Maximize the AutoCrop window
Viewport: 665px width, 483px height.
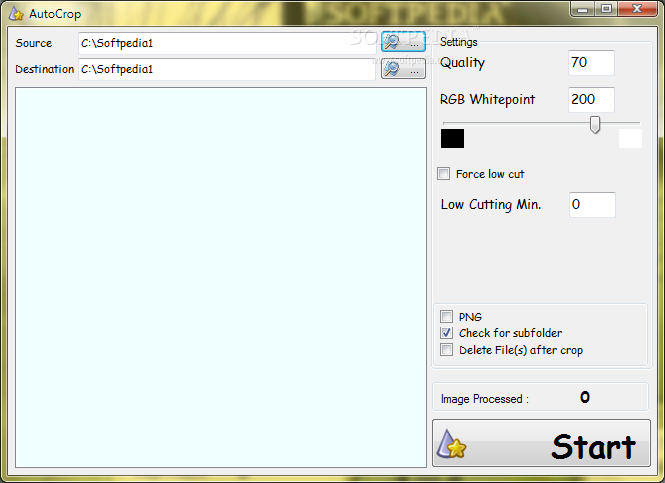coord(606,9)
